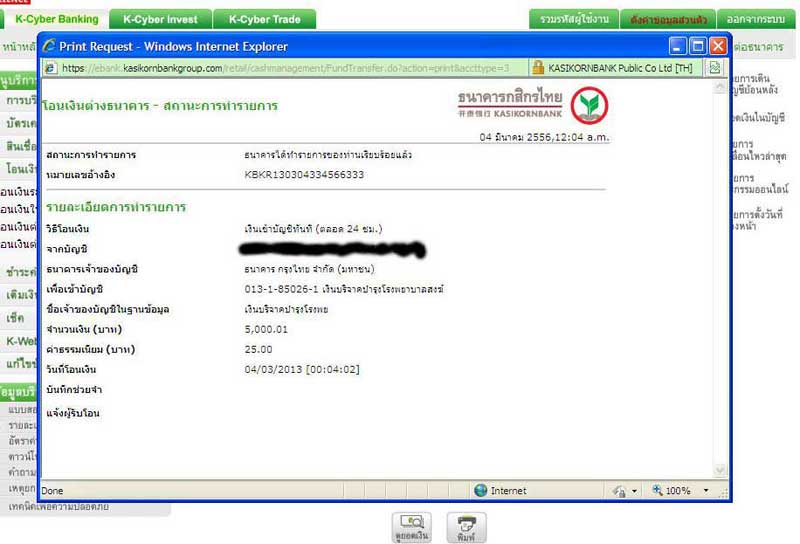Click the Internet zone globe icon

click(x=480, y=490)
